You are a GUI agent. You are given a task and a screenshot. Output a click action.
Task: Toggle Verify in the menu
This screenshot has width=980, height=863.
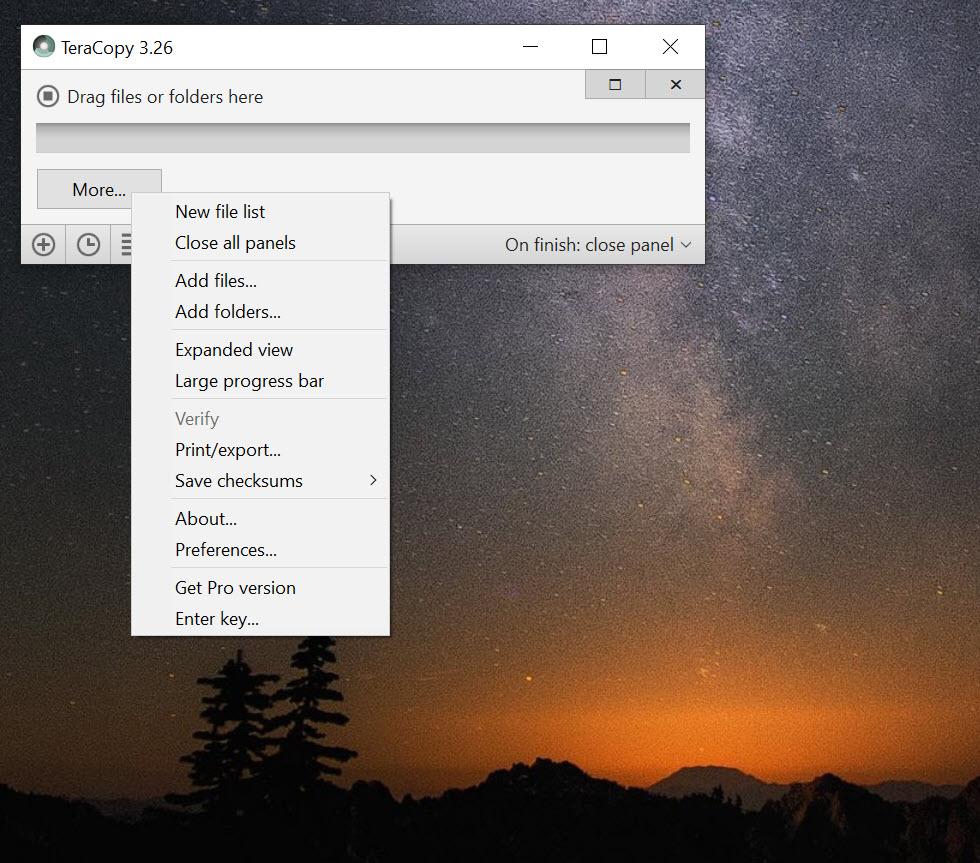(197, 418)
